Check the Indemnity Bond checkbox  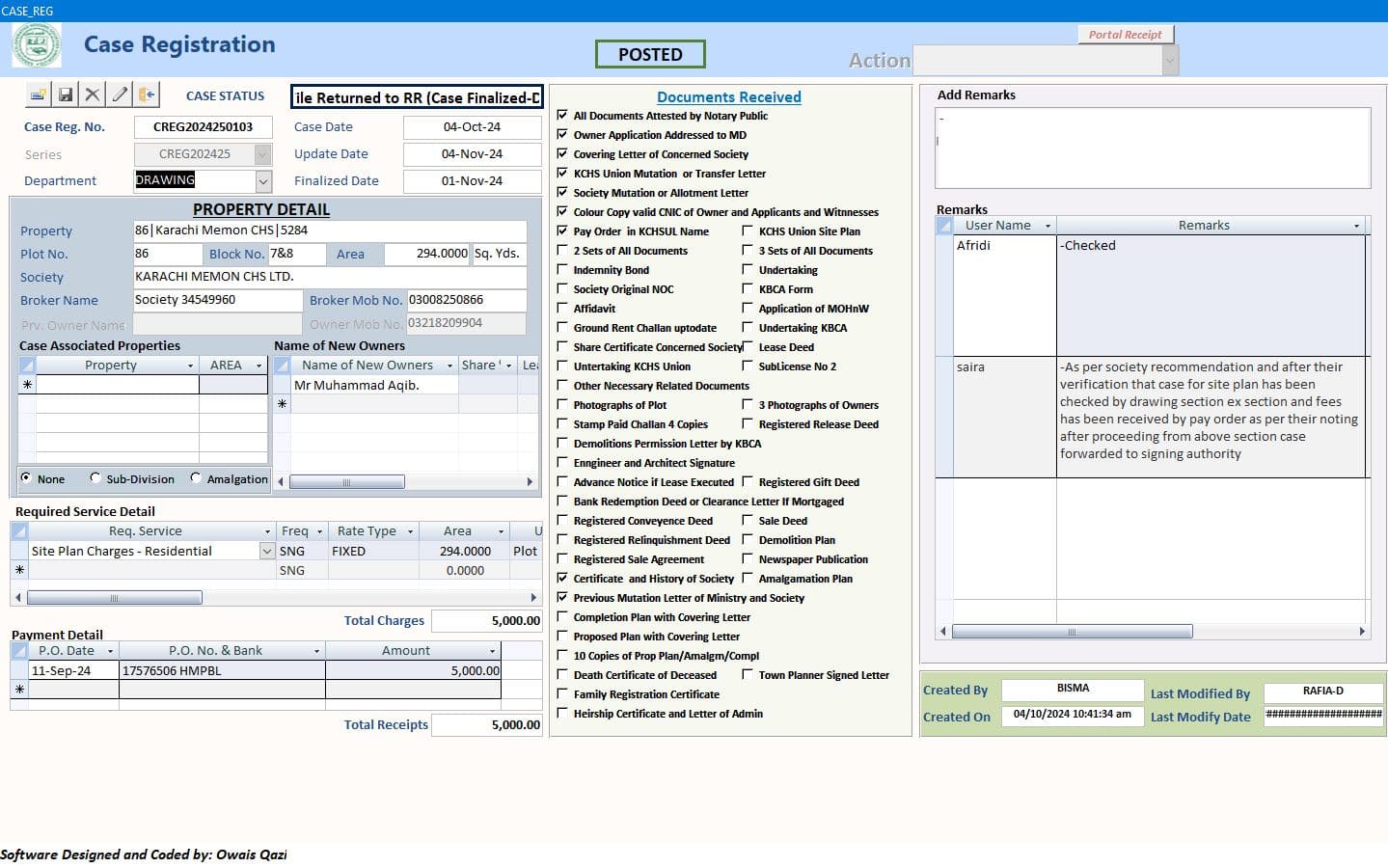562,270
